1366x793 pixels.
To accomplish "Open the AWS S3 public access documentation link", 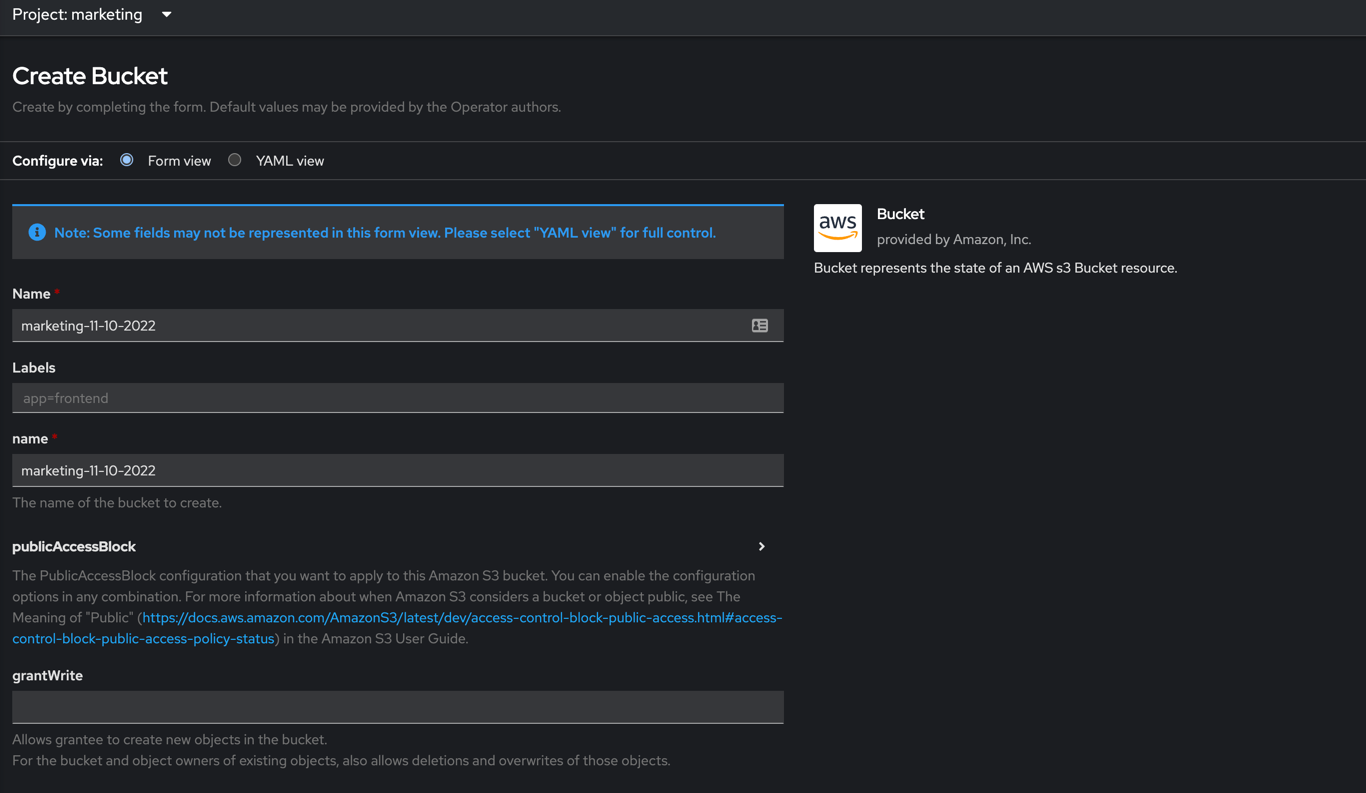I will pos(461,618).
